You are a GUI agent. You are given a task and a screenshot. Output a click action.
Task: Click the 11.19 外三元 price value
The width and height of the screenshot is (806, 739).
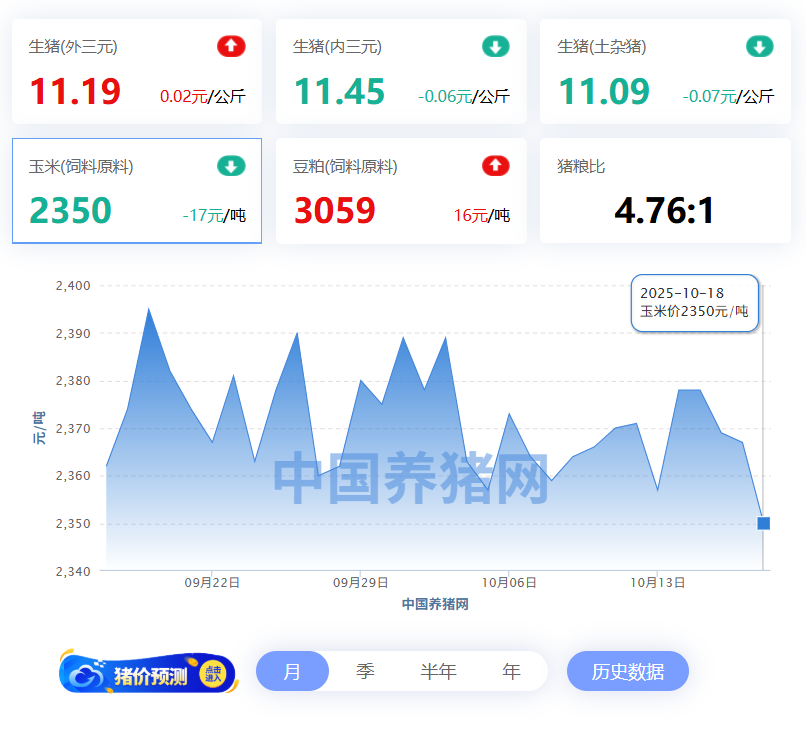tap(75, 92)
